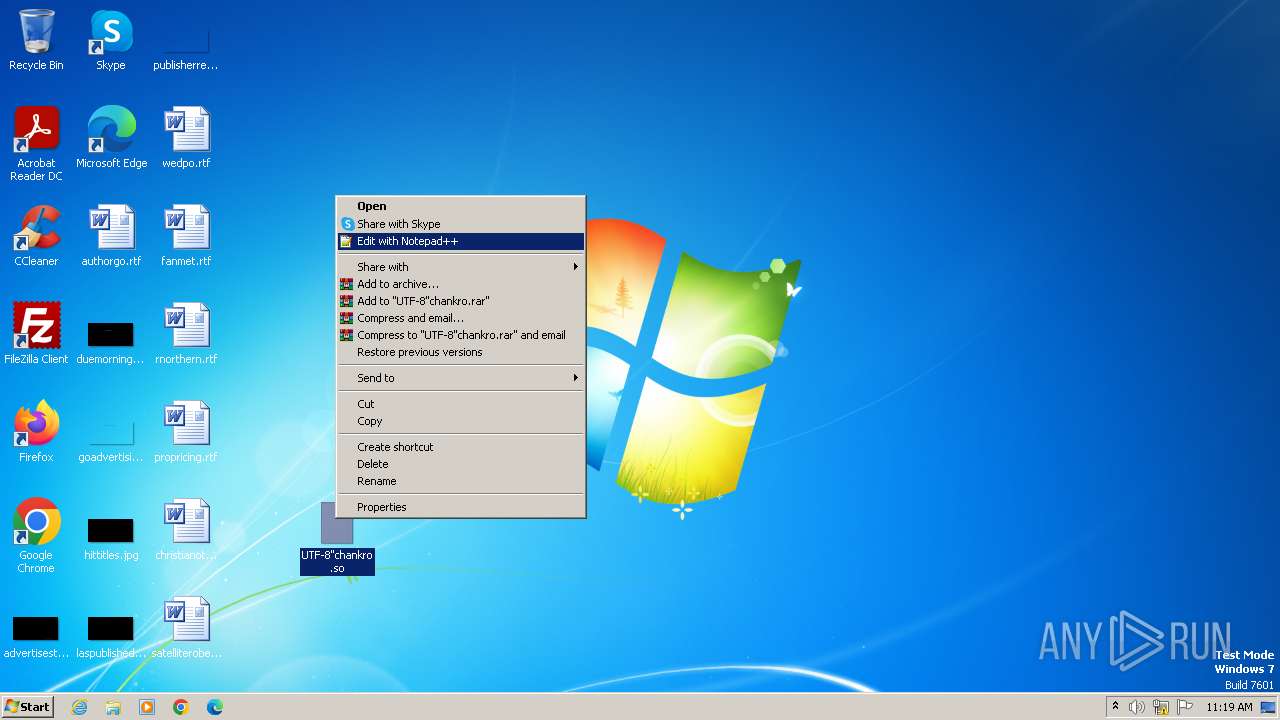Choose Rename in the context menu
The image size is (1280, 720).
coord(461,481)
